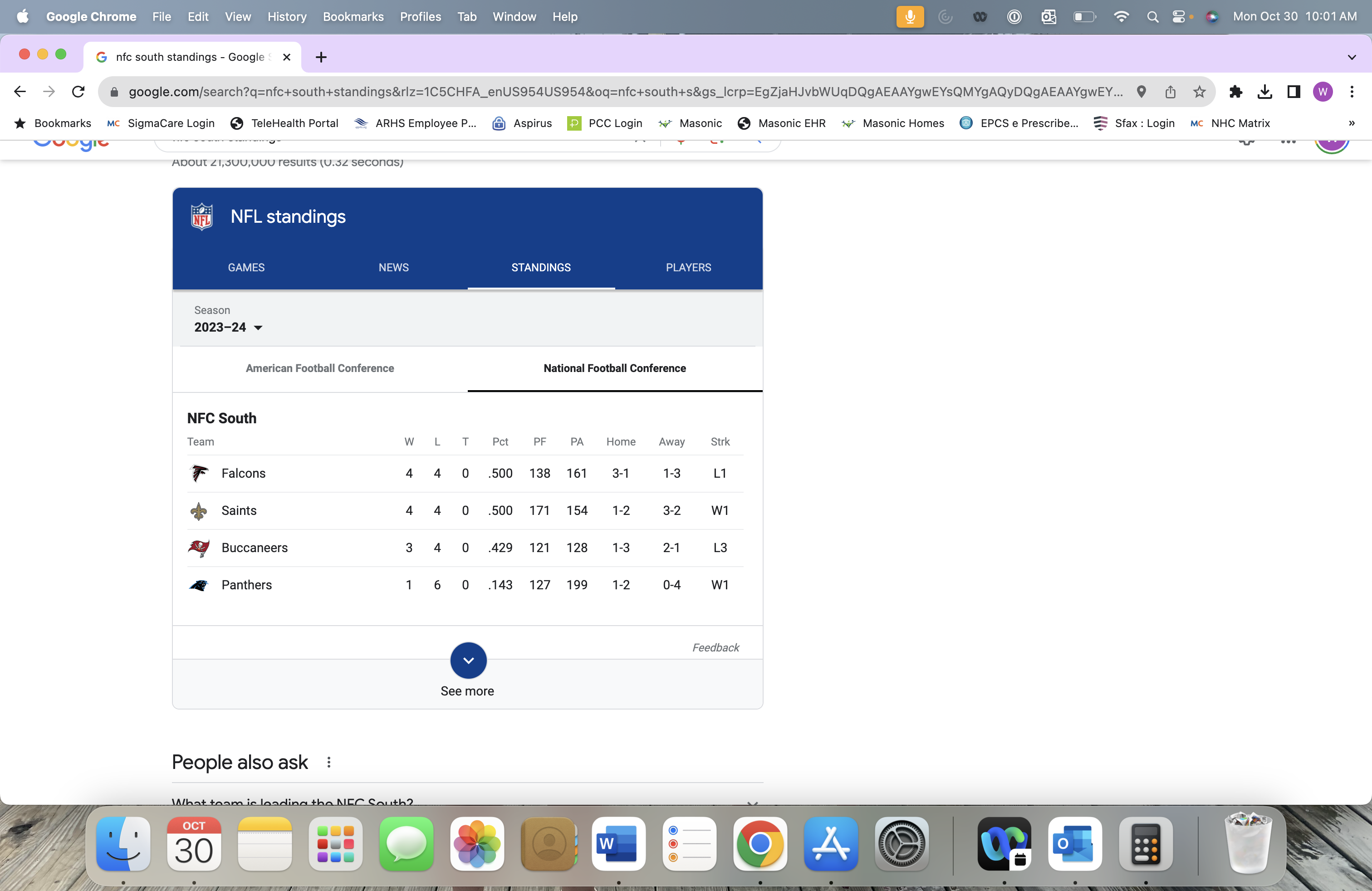
Task: Click the microphone icon in menu bar
Action: coord(910,17)
